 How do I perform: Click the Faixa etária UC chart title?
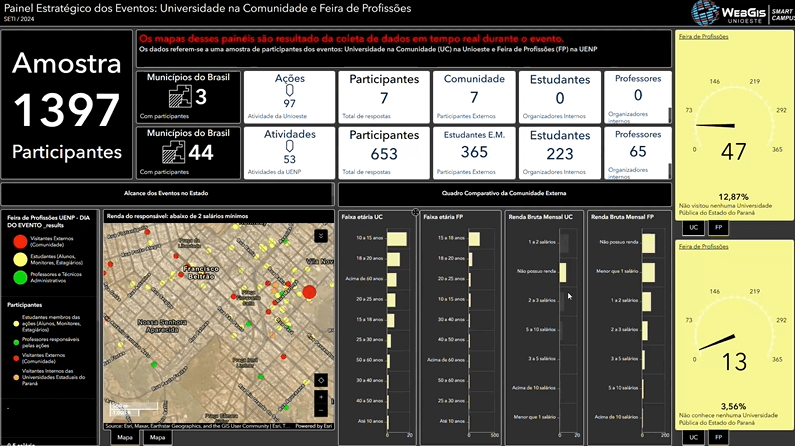[x=362, y=217]
